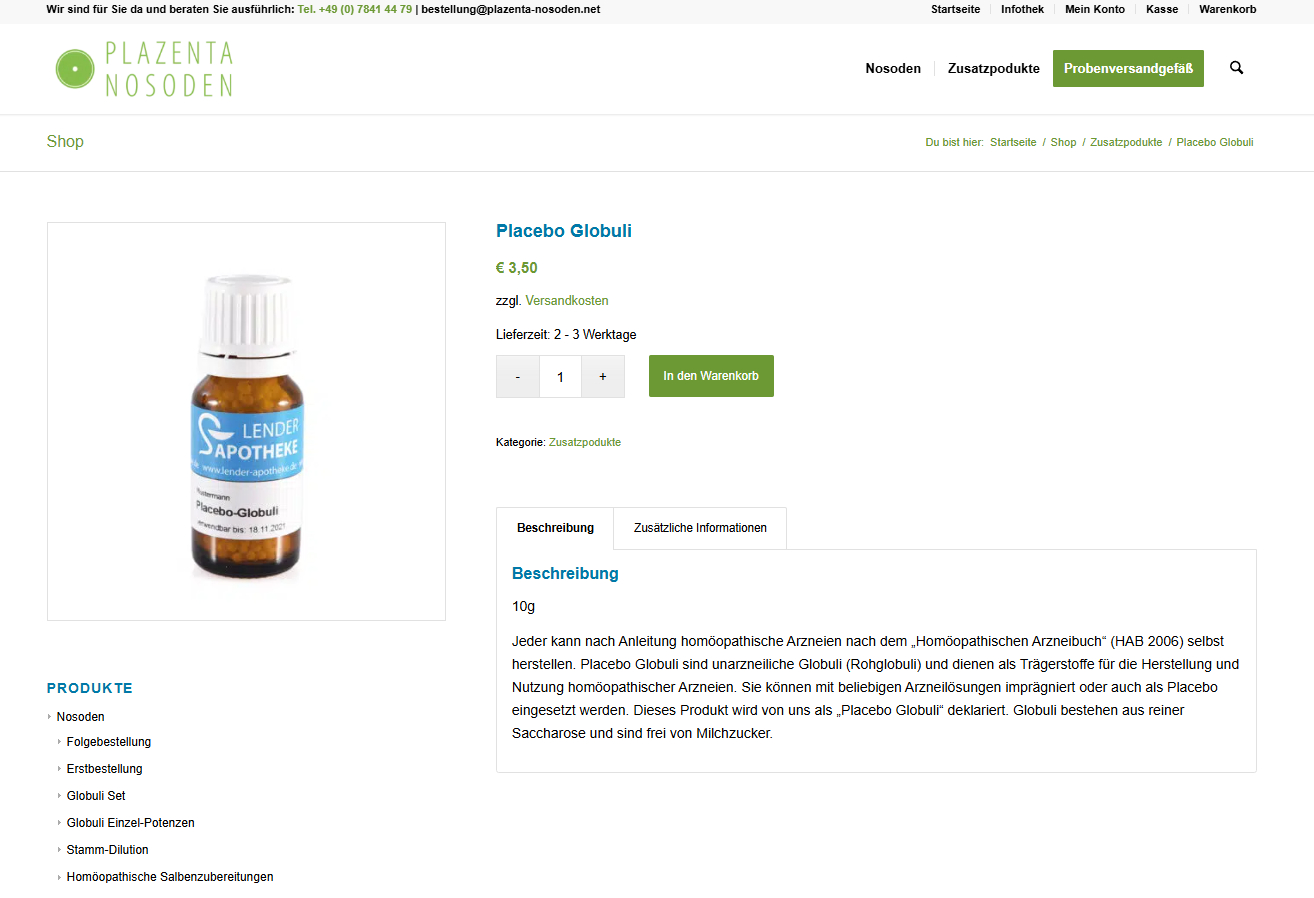Expand Nosoden in the Produkte sidebar
The image size is (1314, 898).
[x=80, y=717]
